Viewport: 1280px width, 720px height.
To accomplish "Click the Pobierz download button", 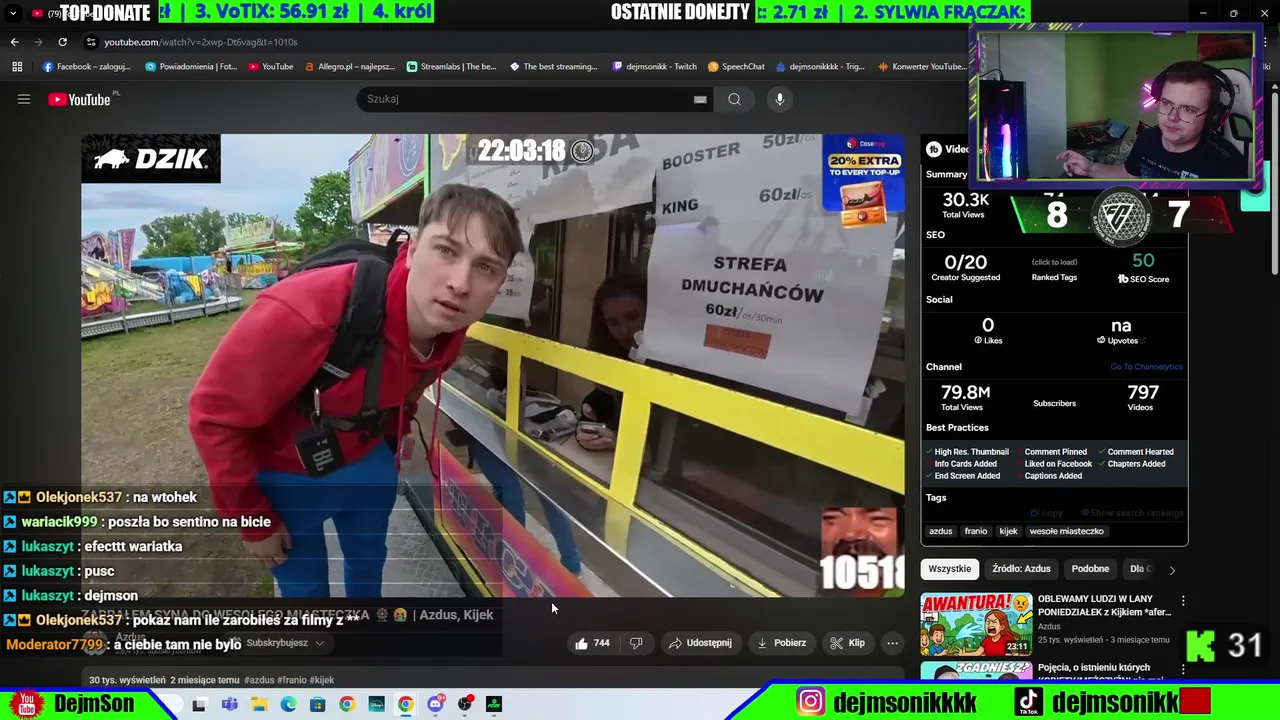I will [x=781, y=643].
